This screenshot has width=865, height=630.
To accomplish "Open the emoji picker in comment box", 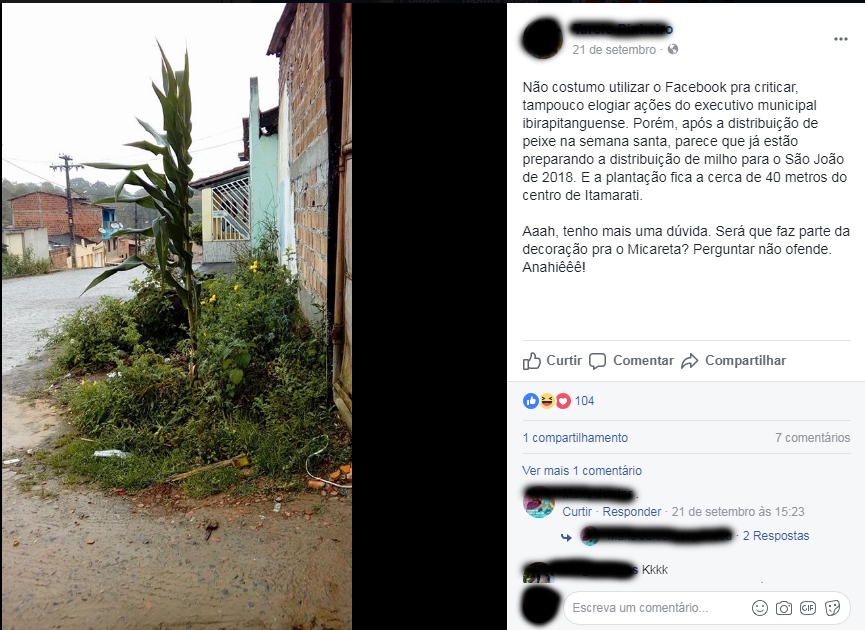I will [x=760, y=608].
